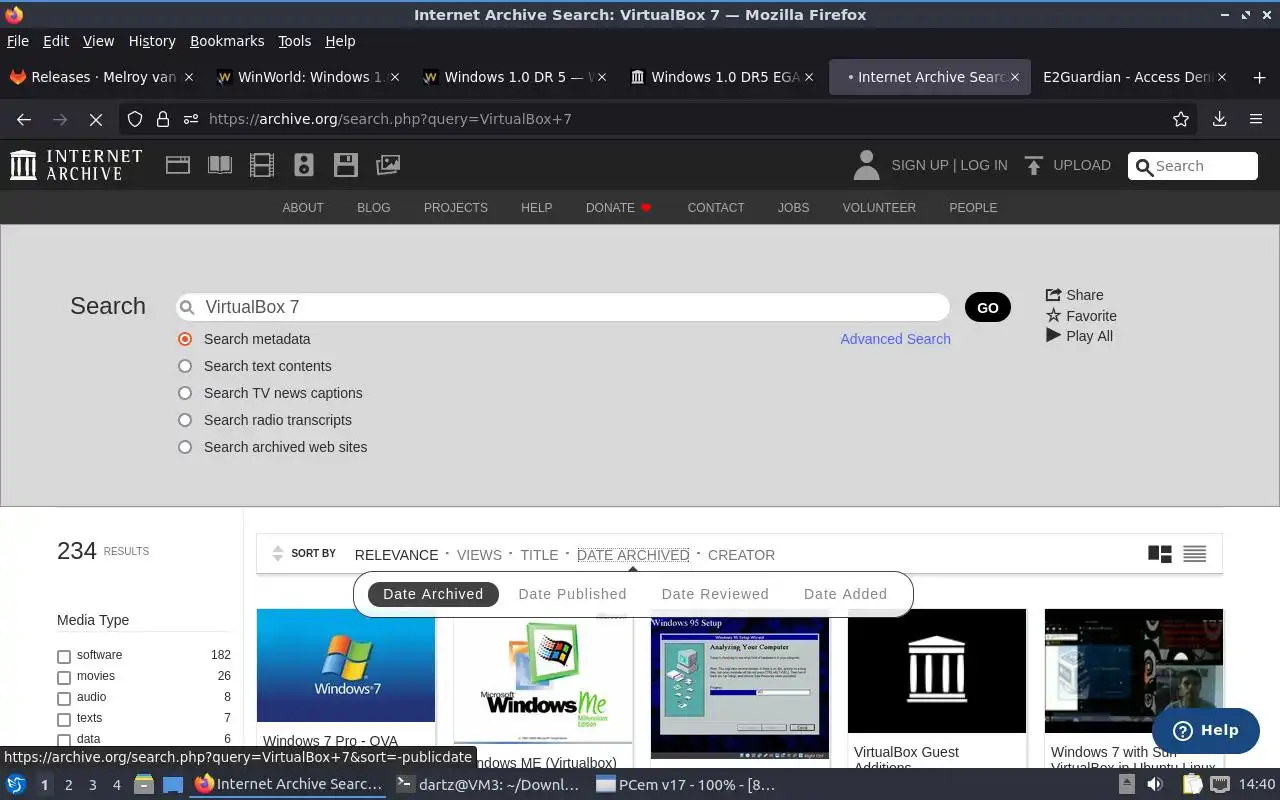Open the Tools menu
Viewport: 1280px width, 800px height.
(294, 41)
